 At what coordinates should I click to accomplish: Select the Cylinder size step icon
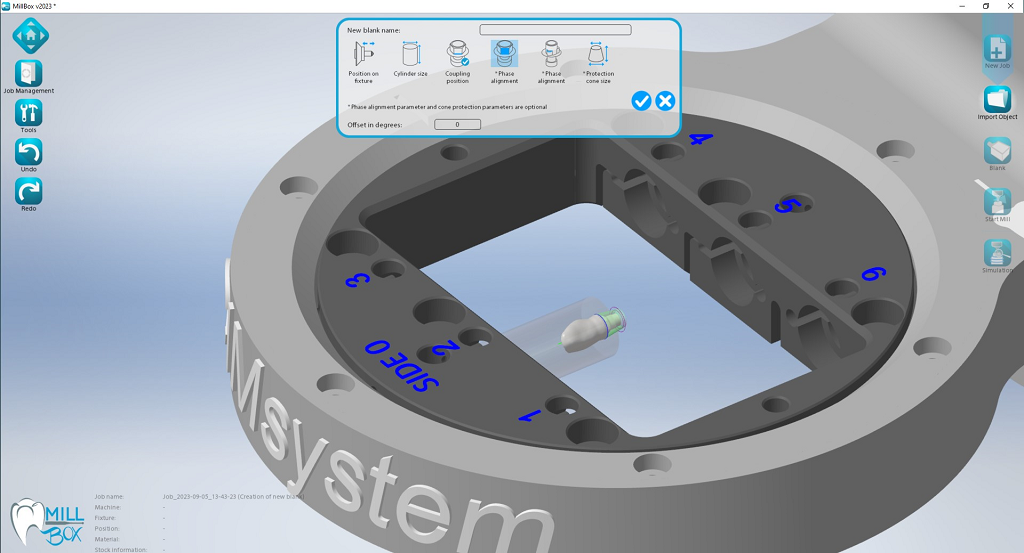point(411,54)
